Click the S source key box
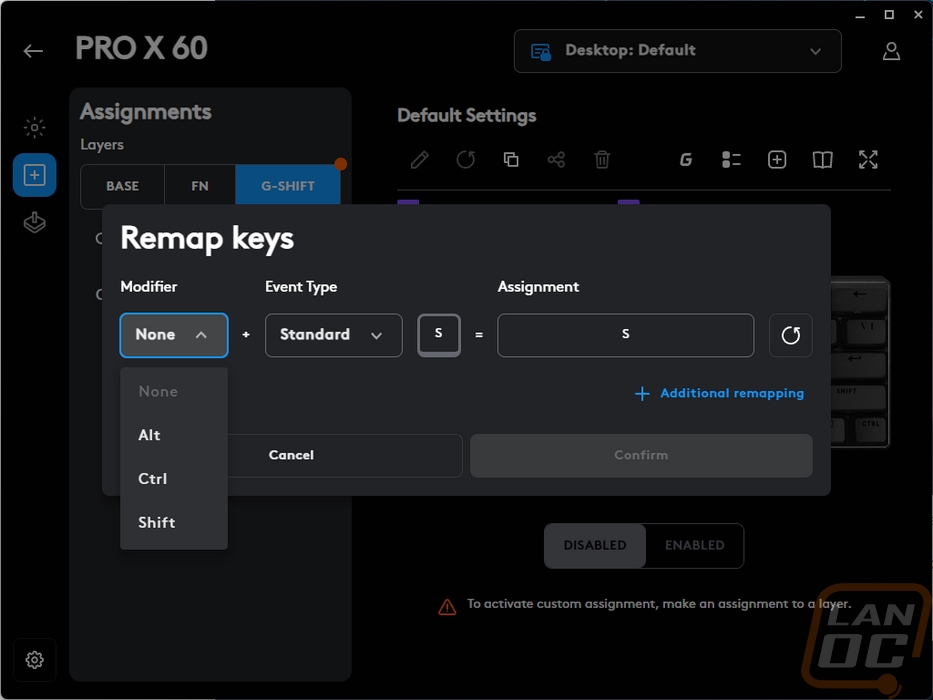Image resolution: width=933 pixels, height=700 pixels. pos(439,335)
